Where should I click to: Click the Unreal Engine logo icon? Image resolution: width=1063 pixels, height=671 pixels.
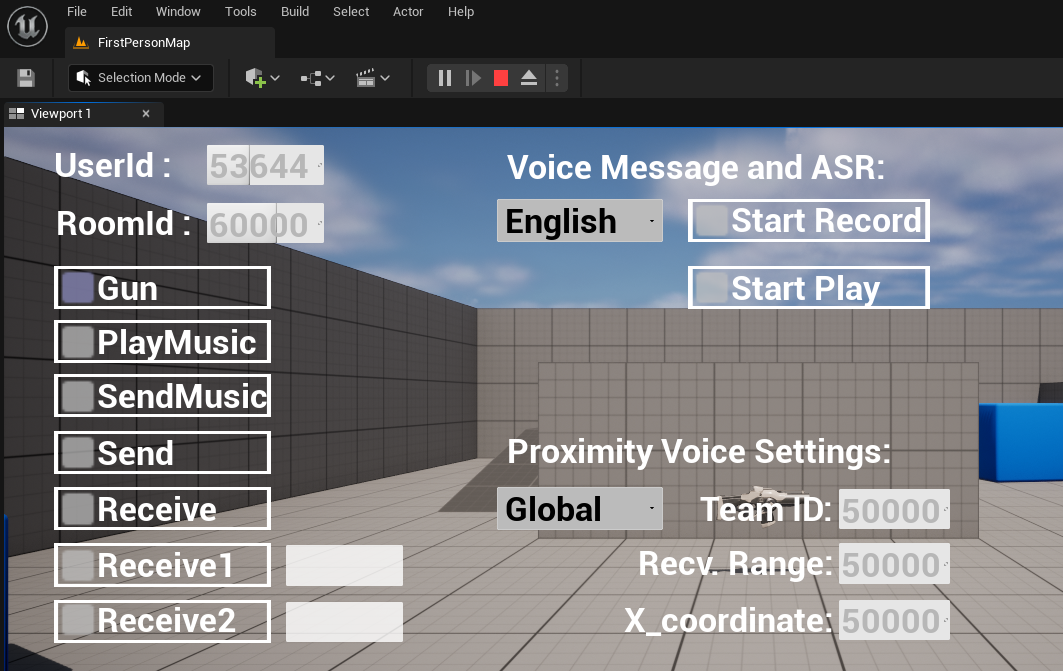28,25
